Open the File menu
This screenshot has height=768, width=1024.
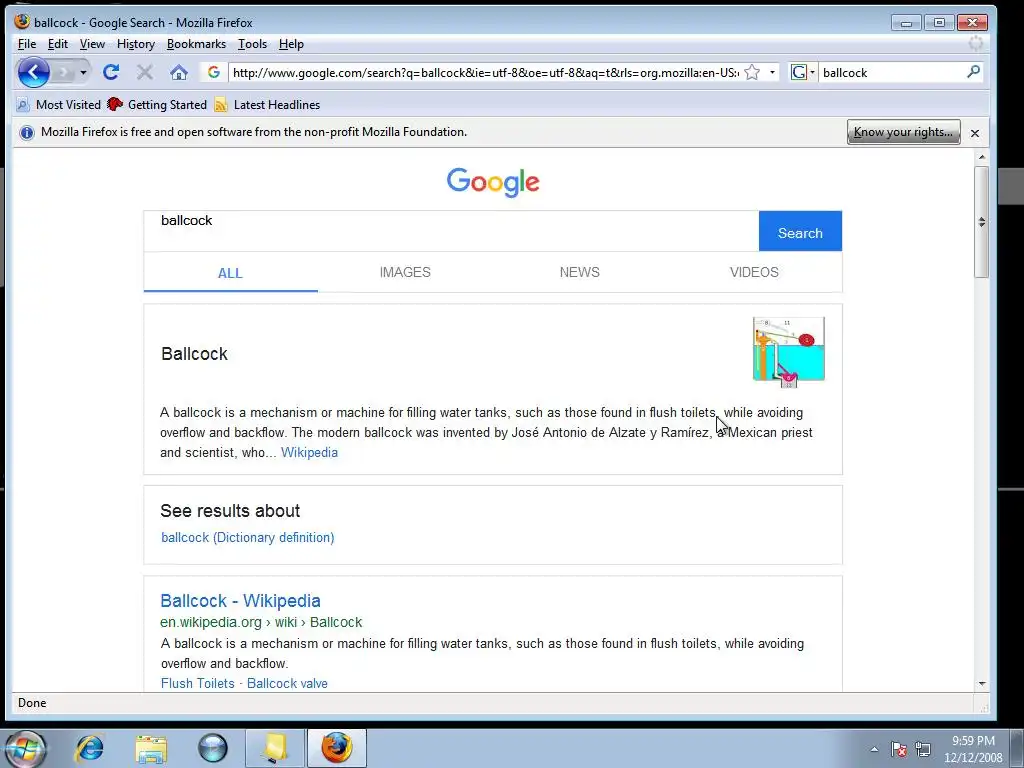point(27,44)
